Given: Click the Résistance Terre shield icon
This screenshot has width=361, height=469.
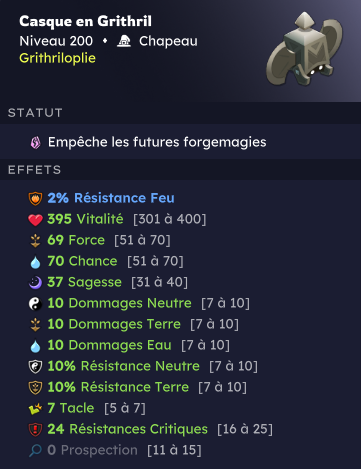Looking at the screenshot, I should coord(35,388).
